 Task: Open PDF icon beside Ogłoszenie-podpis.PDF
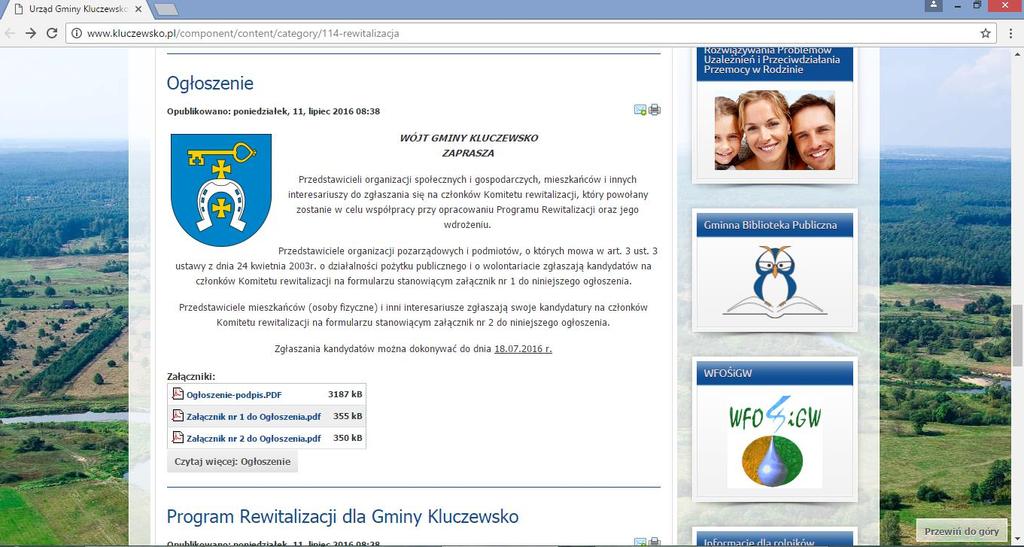click(x=178, y=394)
